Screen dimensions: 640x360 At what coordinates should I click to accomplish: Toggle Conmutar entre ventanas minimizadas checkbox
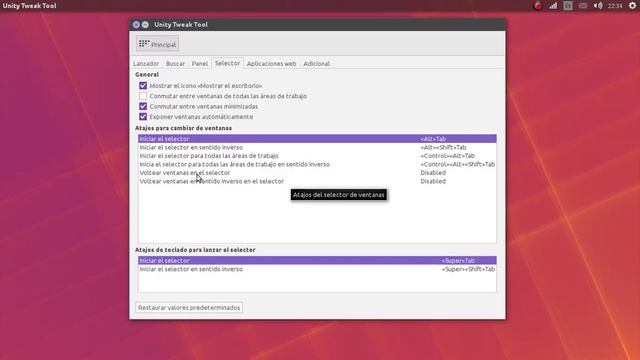(143, 106)
